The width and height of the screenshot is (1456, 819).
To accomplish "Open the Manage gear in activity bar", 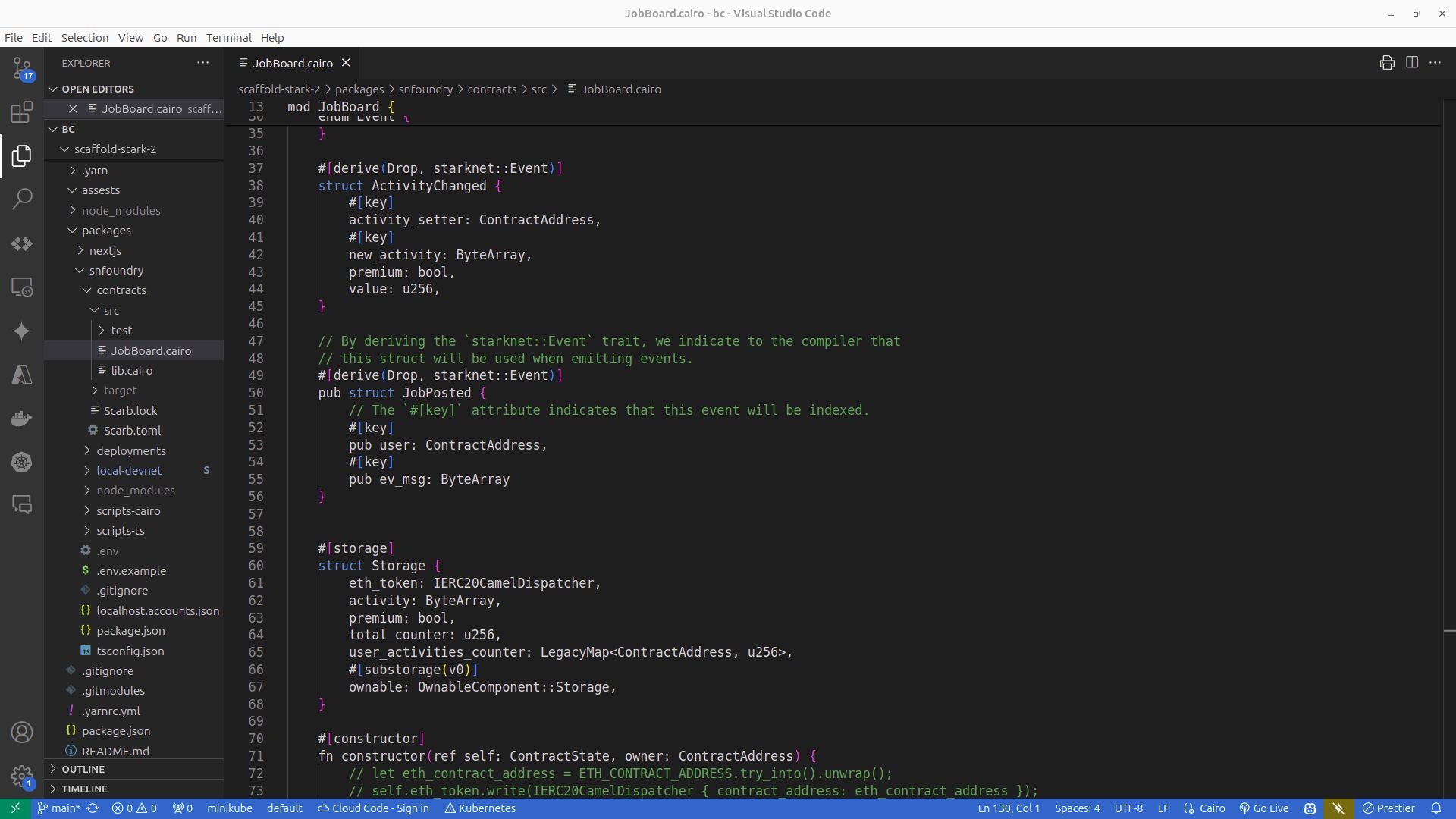I will [x=22, y=776].
